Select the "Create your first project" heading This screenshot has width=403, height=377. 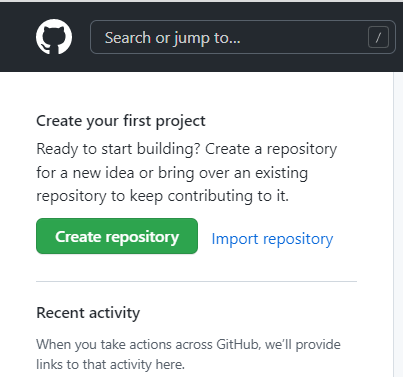point(121,121)
